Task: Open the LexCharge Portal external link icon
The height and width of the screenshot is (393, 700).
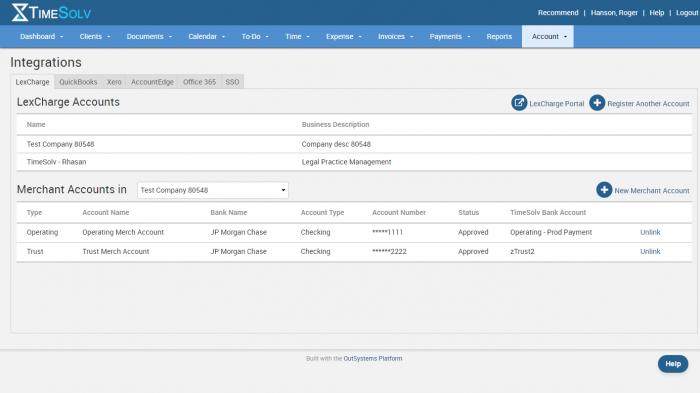Action: click(519, 103)
